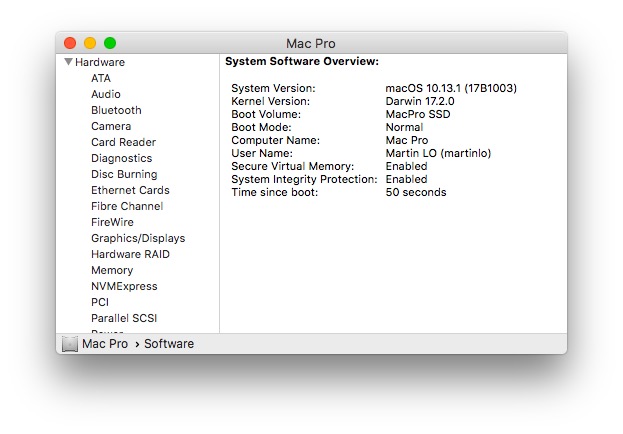Select the Martin LO (martinlo) user name

pos(438,153)
